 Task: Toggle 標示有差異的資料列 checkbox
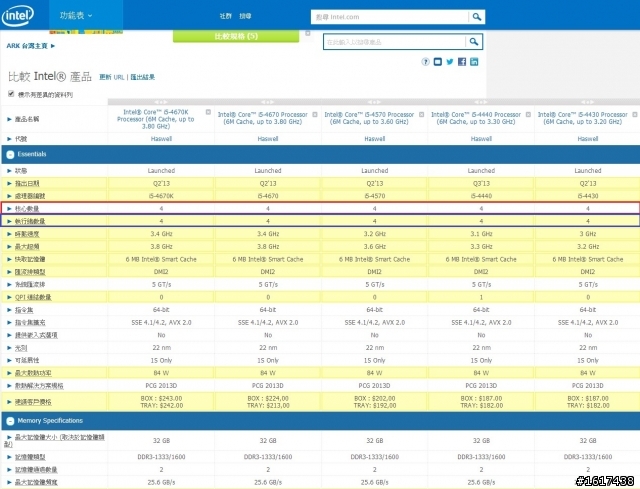pyautogui.click(x=11, y=94)
